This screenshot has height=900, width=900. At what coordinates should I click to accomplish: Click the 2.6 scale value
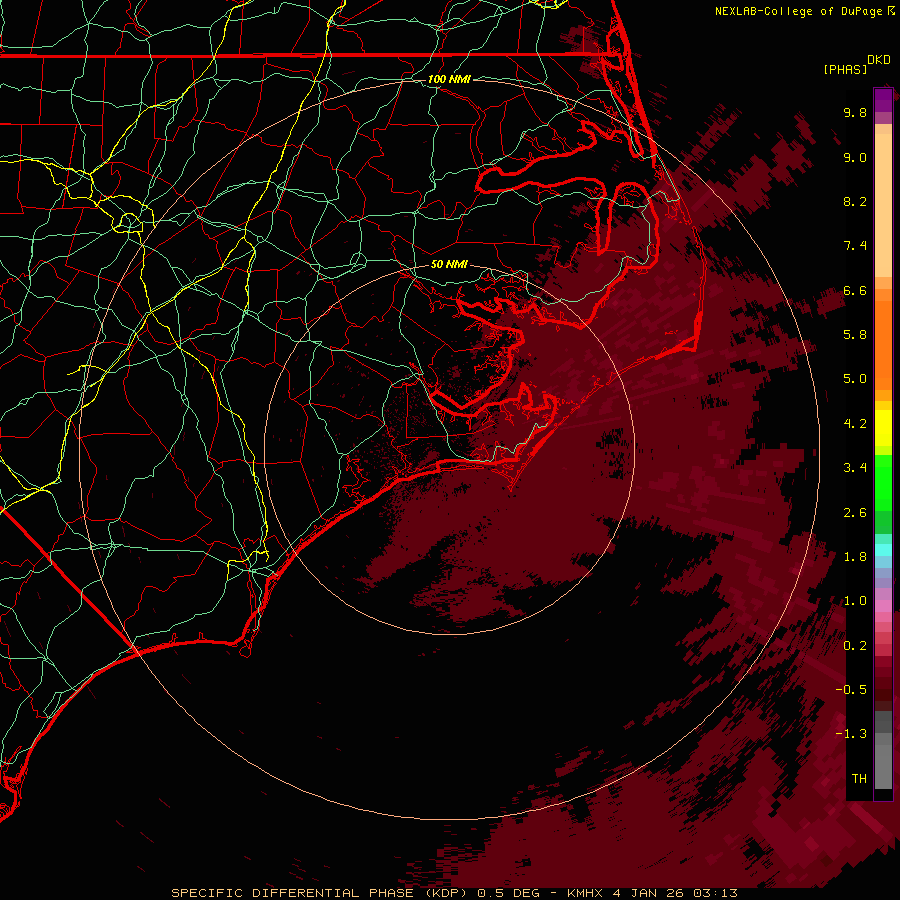855,512
